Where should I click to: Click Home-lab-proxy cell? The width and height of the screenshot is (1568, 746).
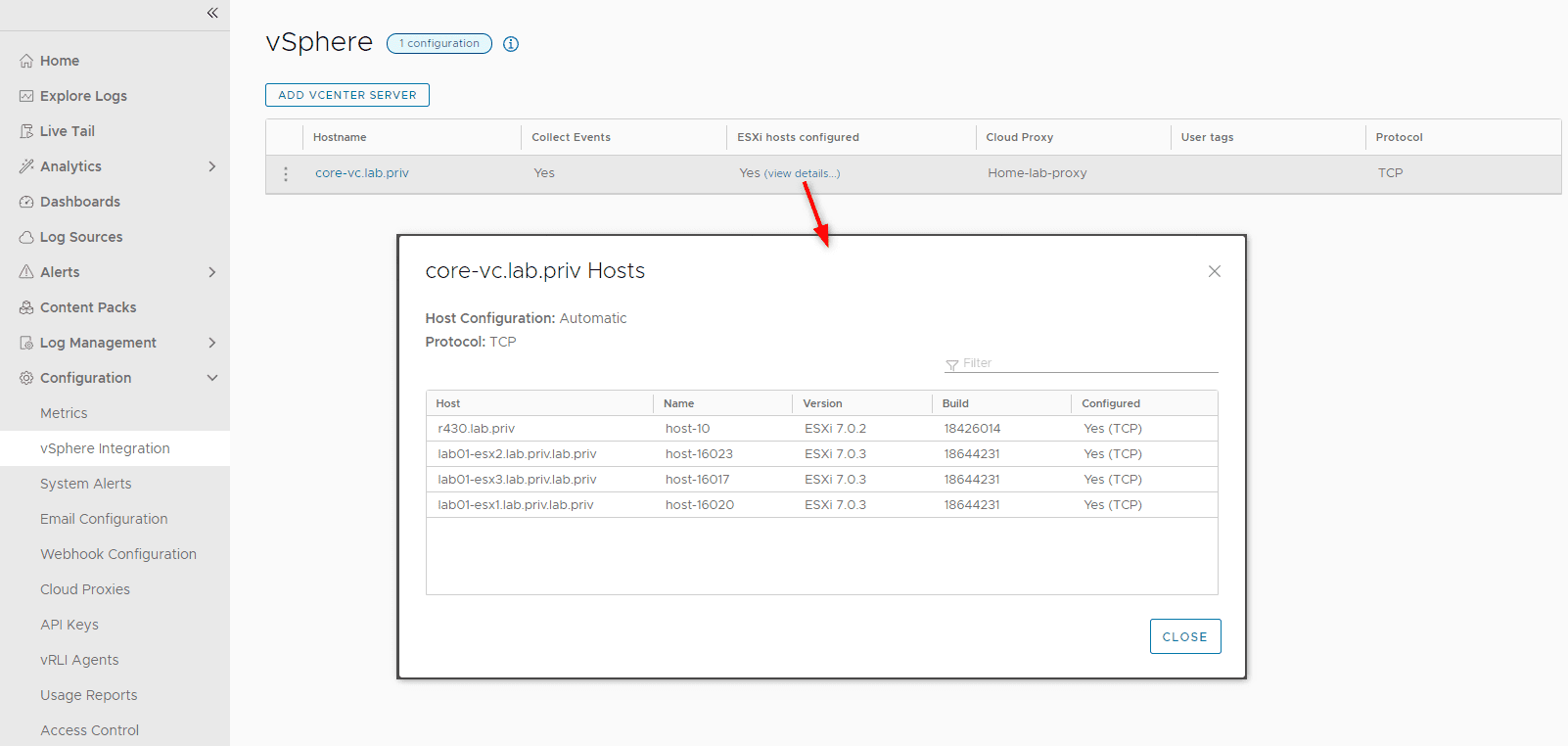point(1038,173)
